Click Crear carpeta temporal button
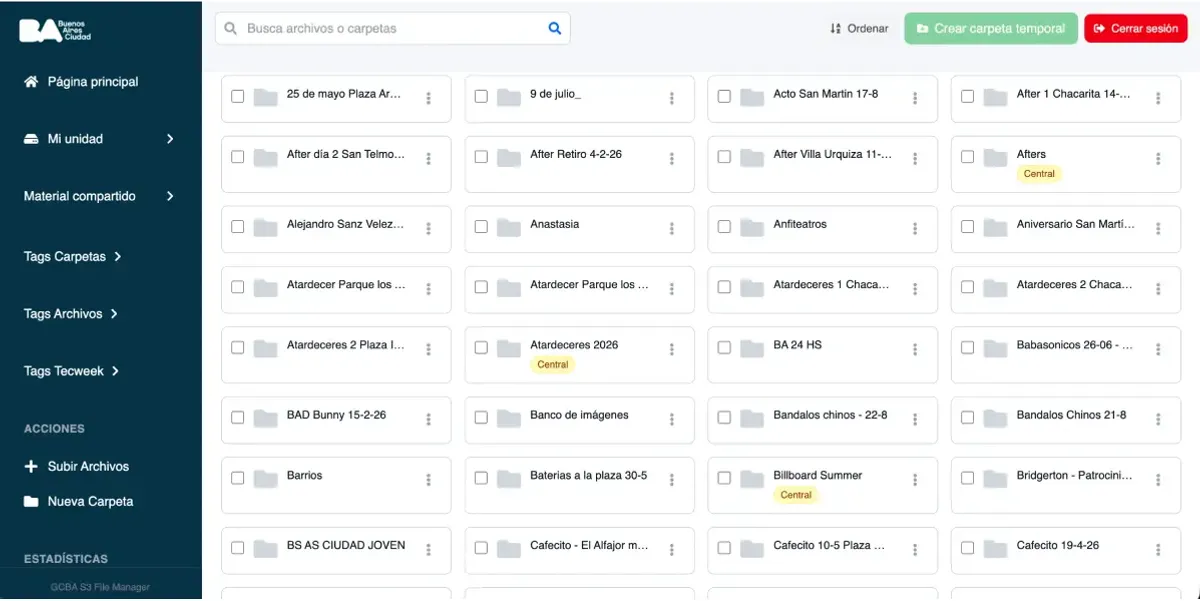This screenshot has height=601, width=1200. coord(991,29)
